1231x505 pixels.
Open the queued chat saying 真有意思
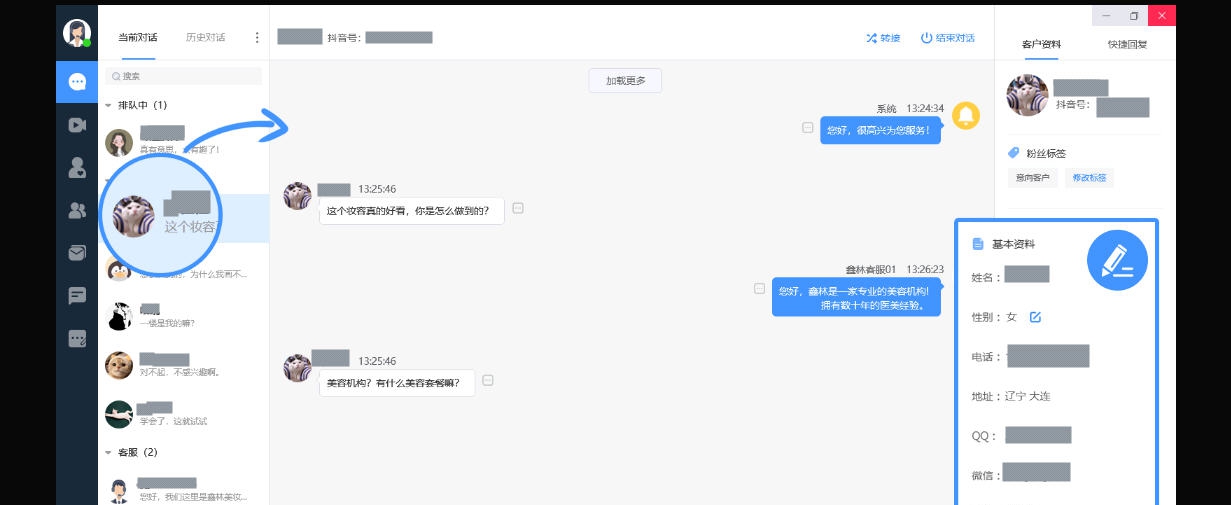click(184, 142)
